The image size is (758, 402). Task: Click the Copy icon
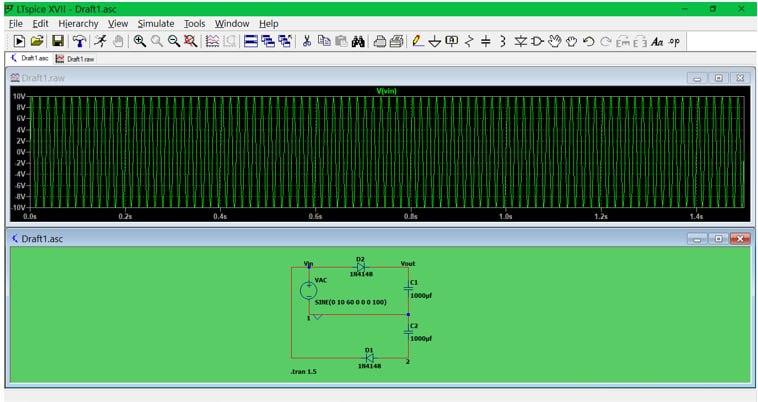tap(324, 42)
